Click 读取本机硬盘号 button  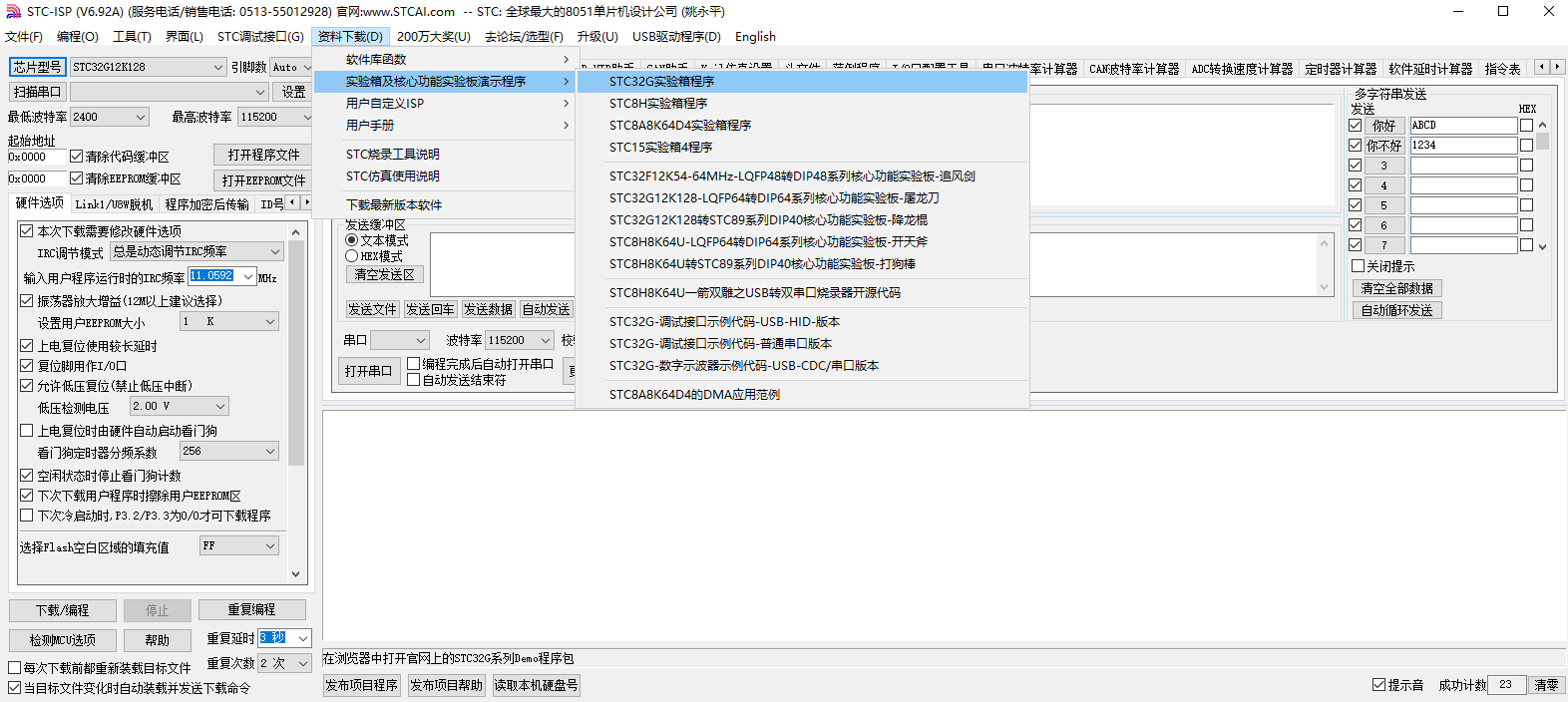pyautogui.click(x=536, y=685)
